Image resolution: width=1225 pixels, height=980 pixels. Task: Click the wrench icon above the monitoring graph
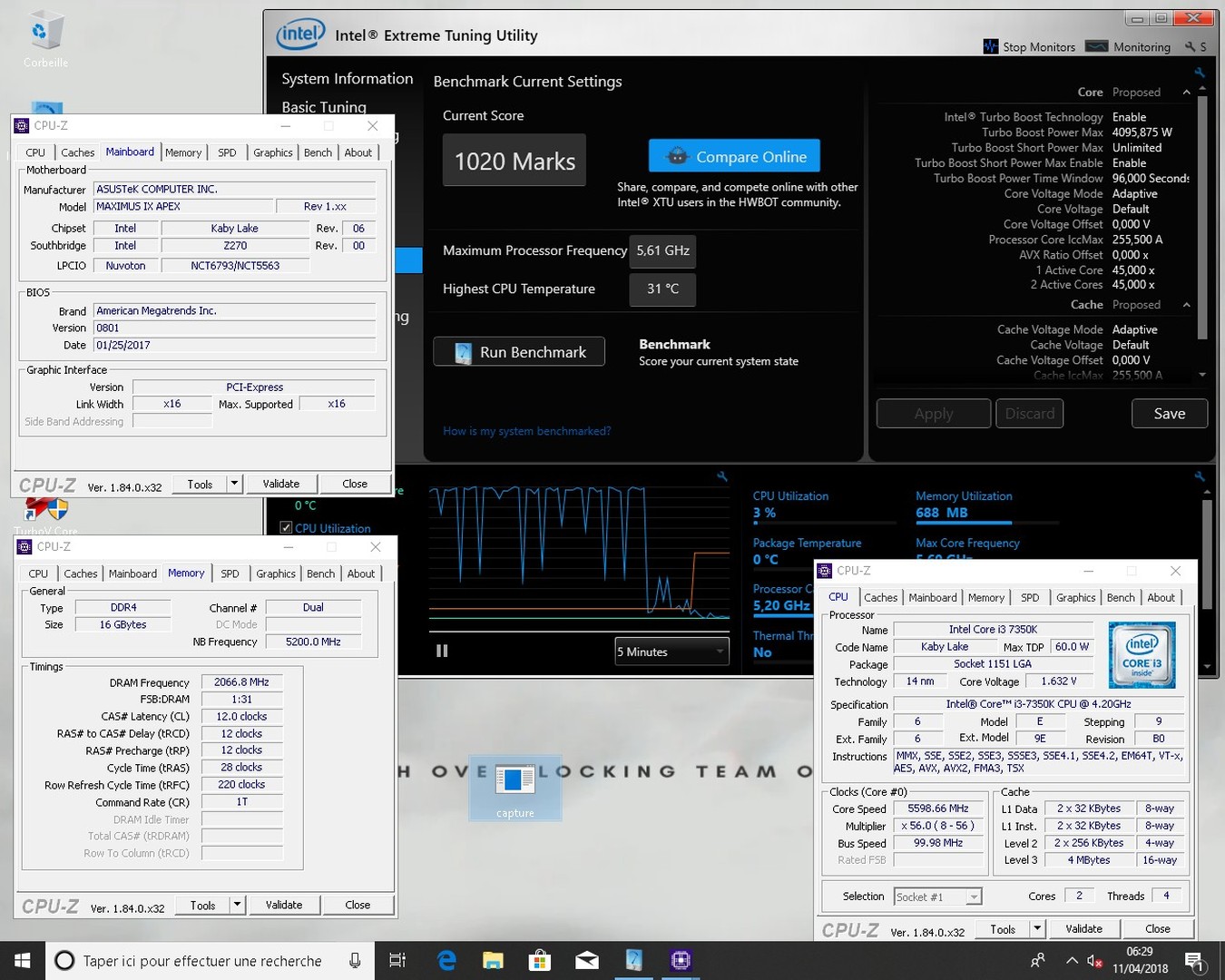(722, 476)
